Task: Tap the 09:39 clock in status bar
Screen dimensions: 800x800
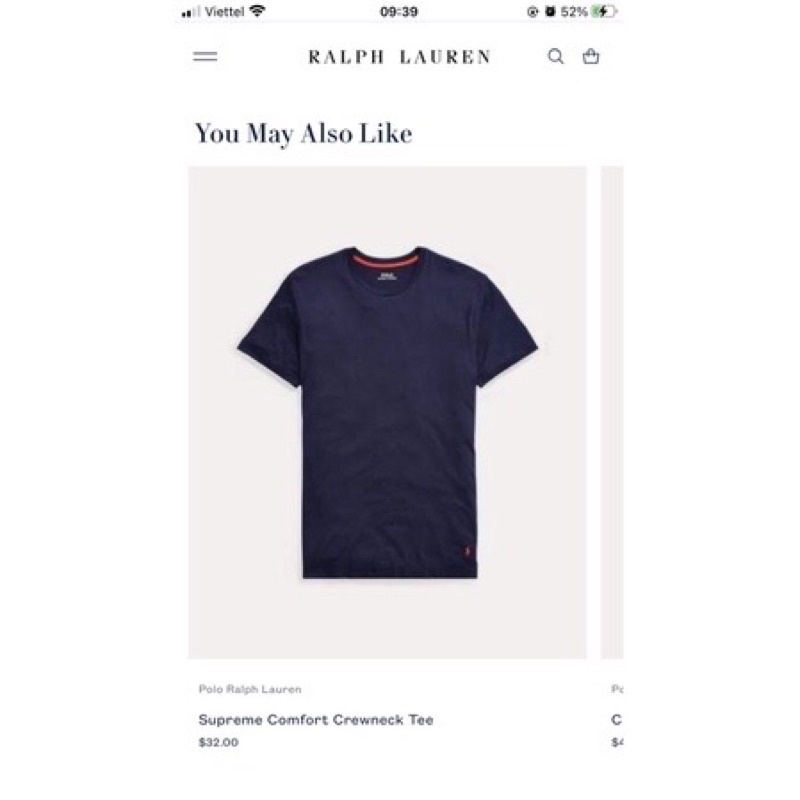Action: pos(399,12)
